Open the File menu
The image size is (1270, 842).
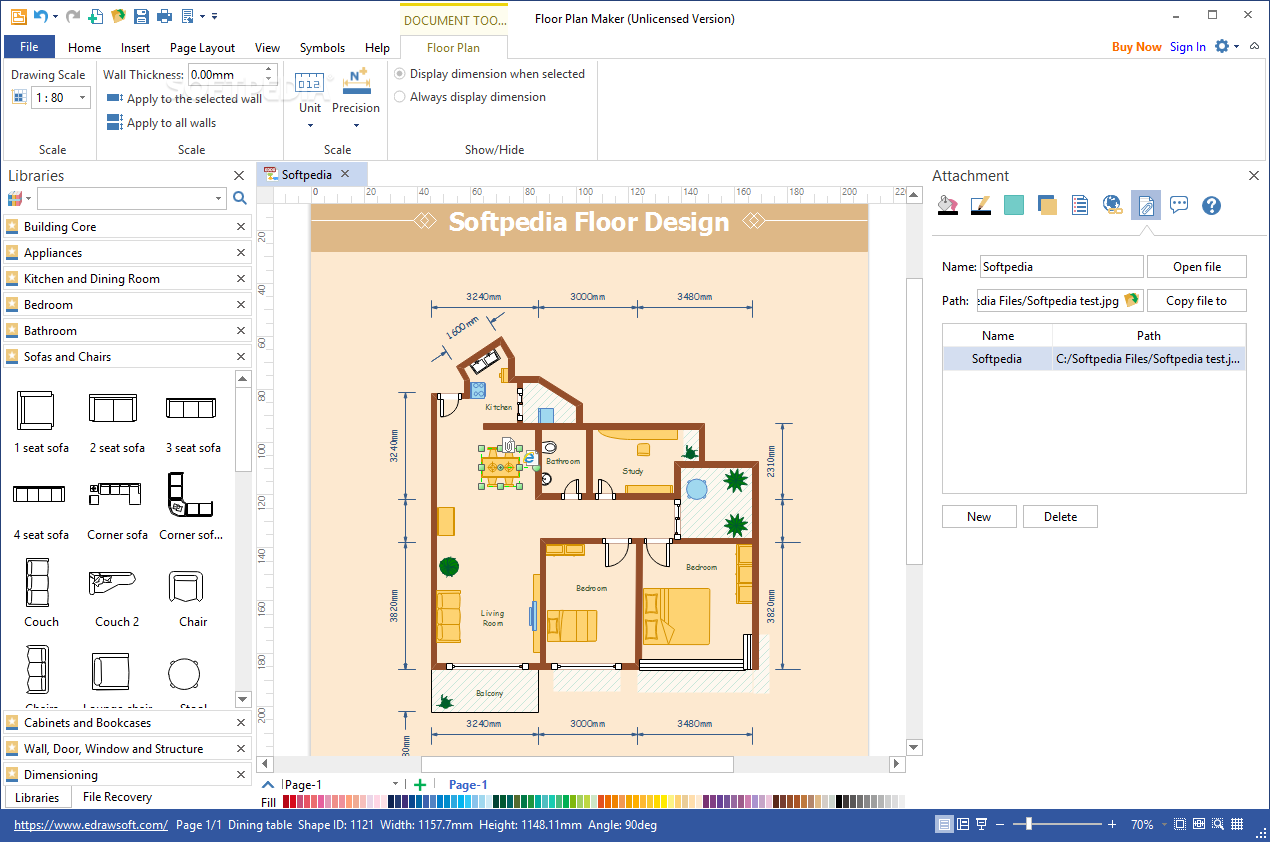[29, 47]
